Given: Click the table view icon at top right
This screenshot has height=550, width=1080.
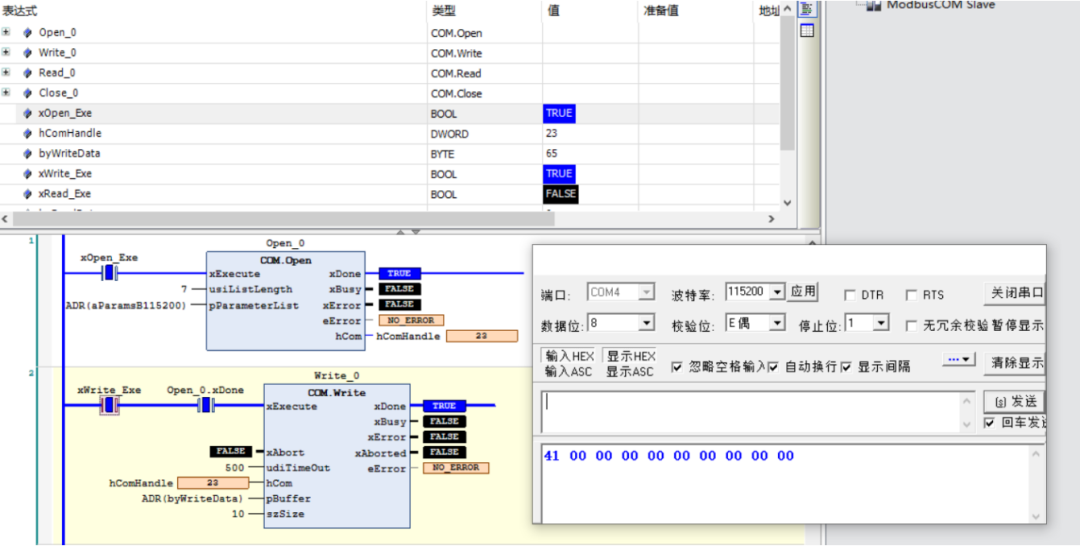Looking at the screenshot, I should (807, 31).
